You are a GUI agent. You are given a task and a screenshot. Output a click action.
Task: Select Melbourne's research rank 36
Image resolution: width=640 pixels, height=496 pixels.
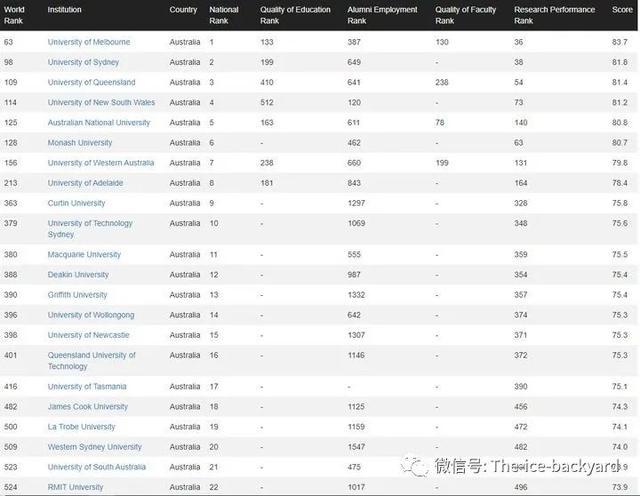click(518, 42)
